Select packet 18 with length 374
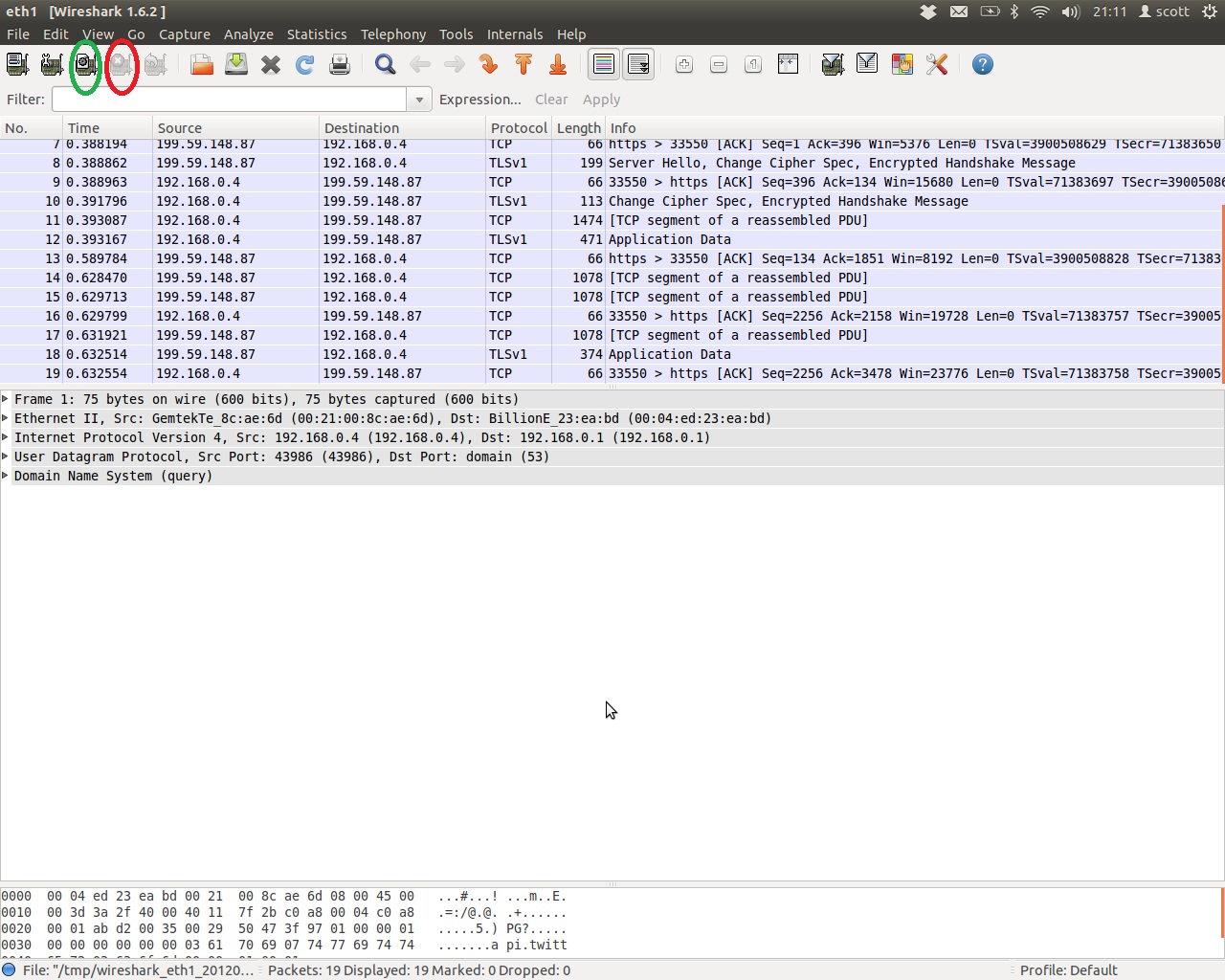The width and height of the screenshot is (1225, 980). click(x=611, y=354)
